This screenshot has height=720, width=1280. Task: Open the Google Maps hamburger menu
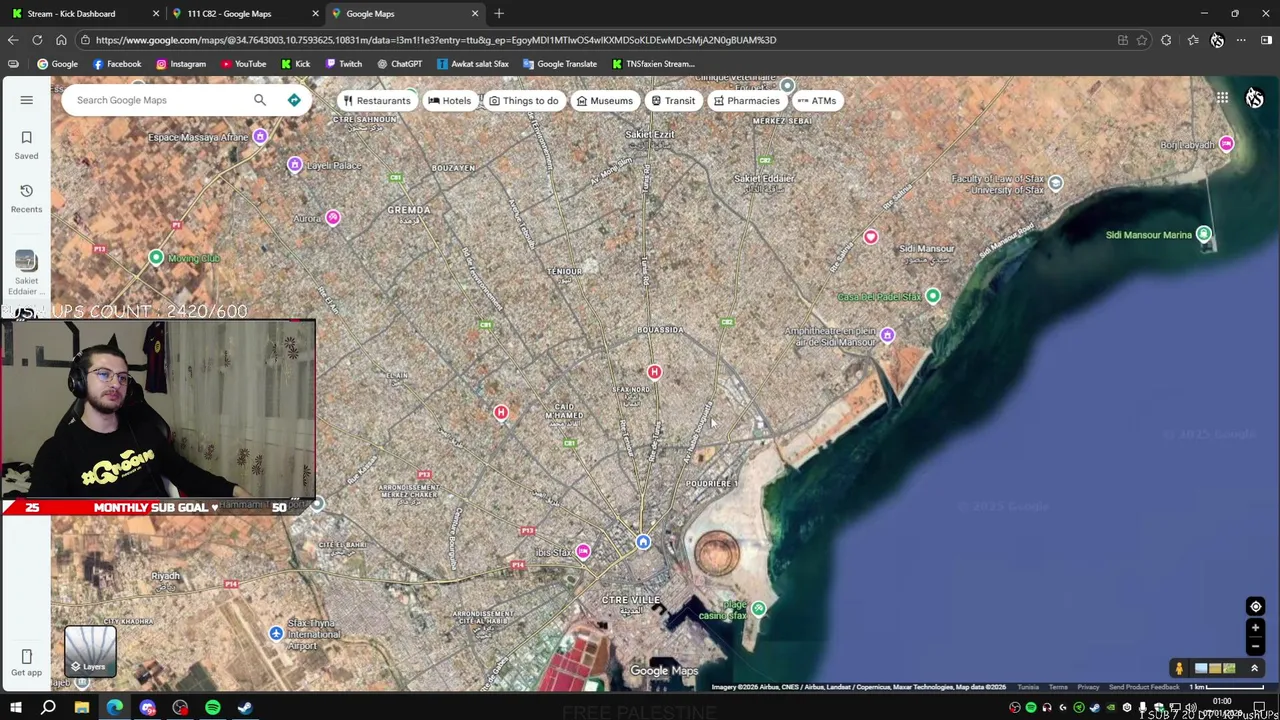[x=27, y=100]
